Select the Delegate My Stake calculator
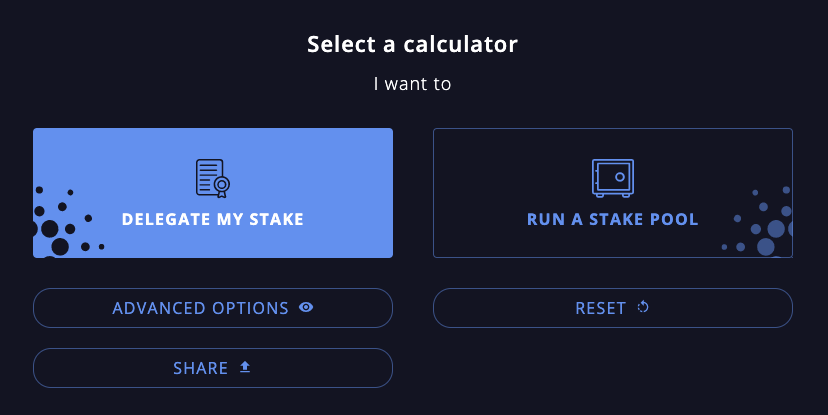Screen dimensions: 828x415 pyautogui.click(x=213, y=193)
